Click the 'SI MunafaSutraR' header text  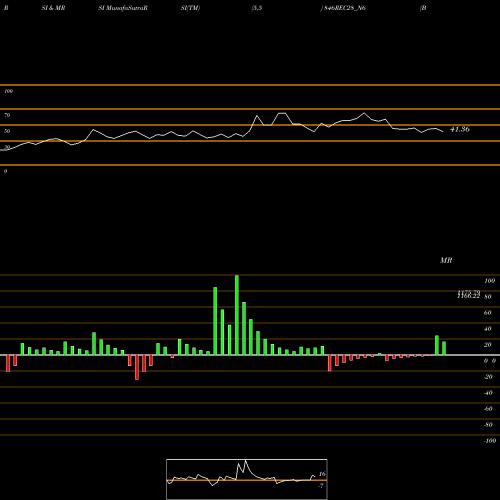pos(123,8)
